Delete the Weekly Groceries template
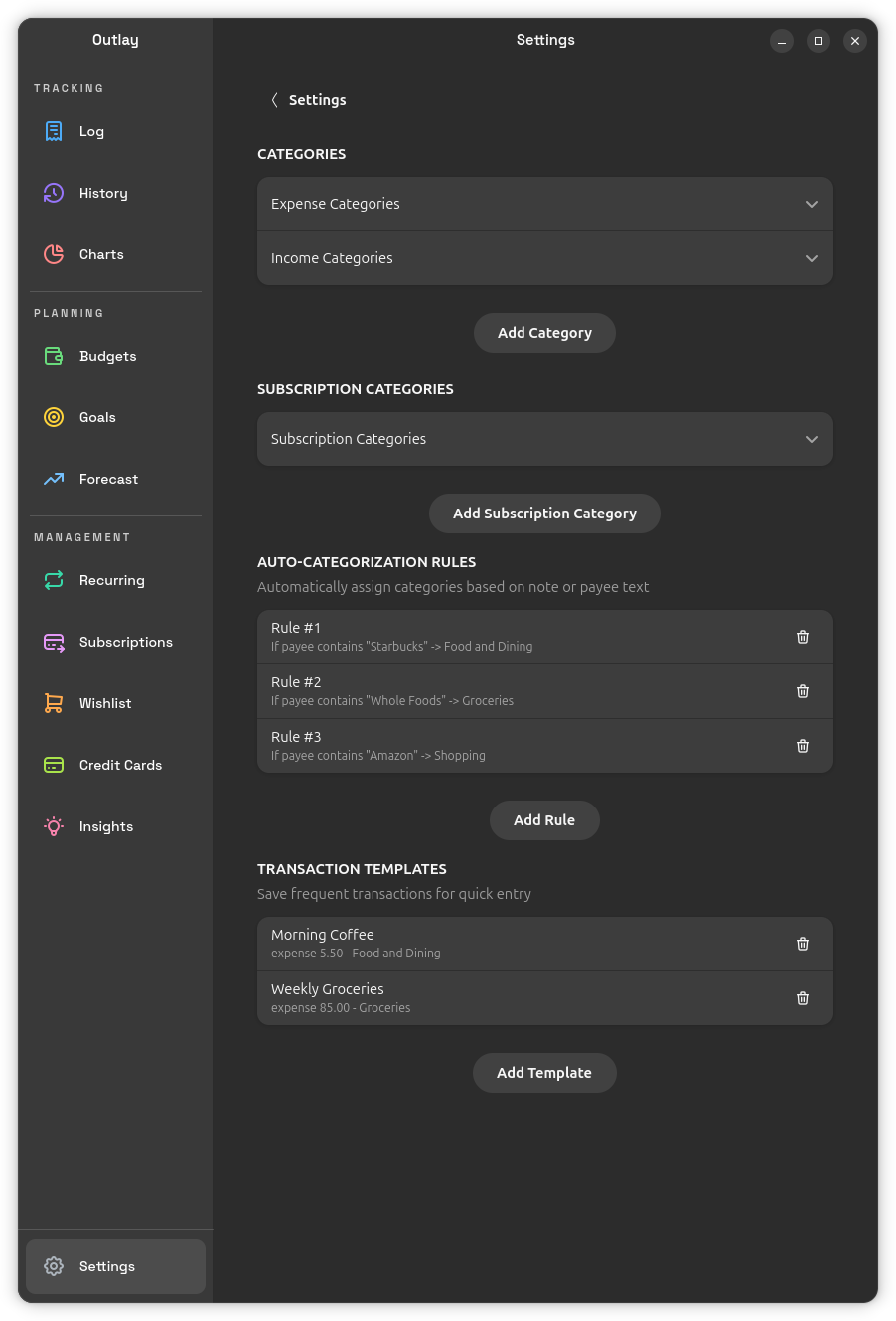 pos(803,998)
